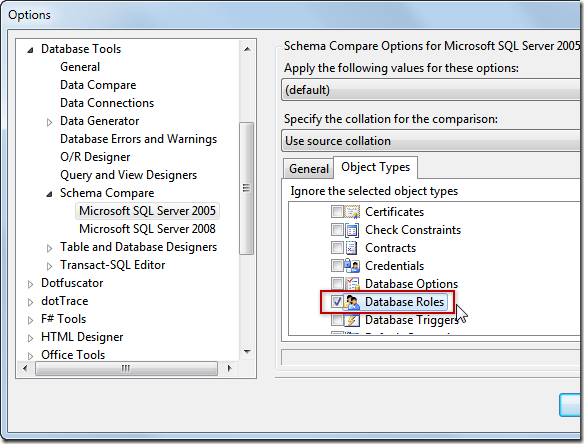The width and height of the screenshot is (584, 444).
Task: Expand the Transact-SQL Editor node
Action: [49, 266]
